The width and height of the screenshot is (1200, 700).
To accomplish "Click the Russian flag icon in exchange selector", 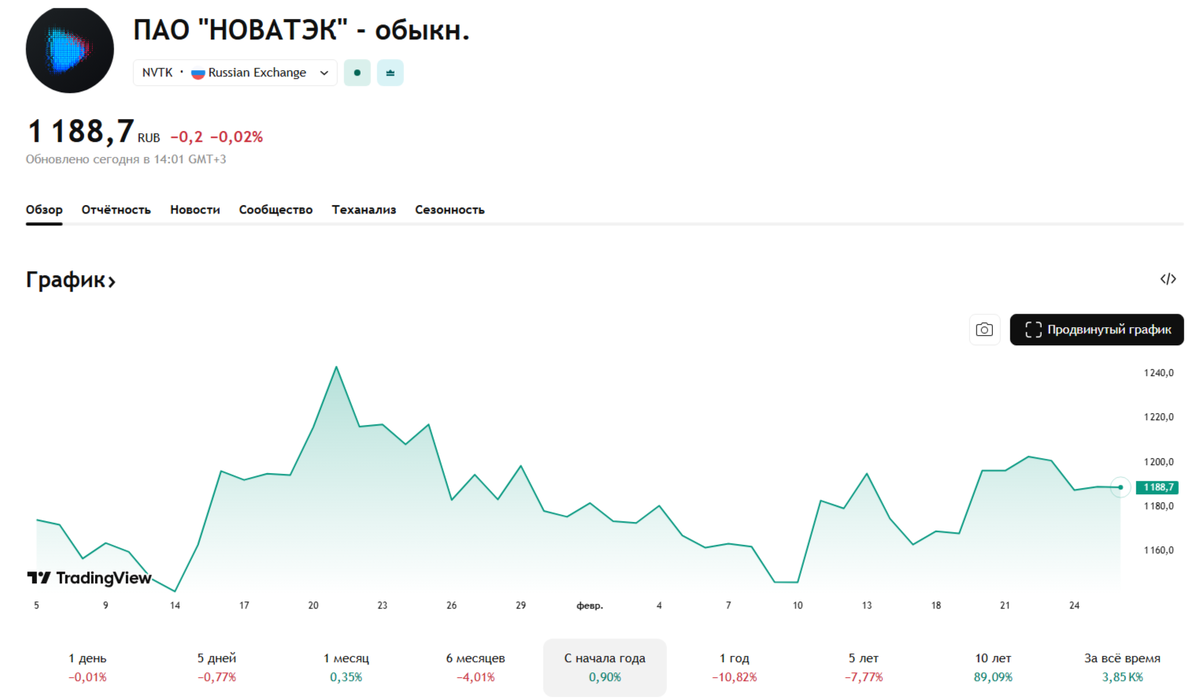I will 198,73.
